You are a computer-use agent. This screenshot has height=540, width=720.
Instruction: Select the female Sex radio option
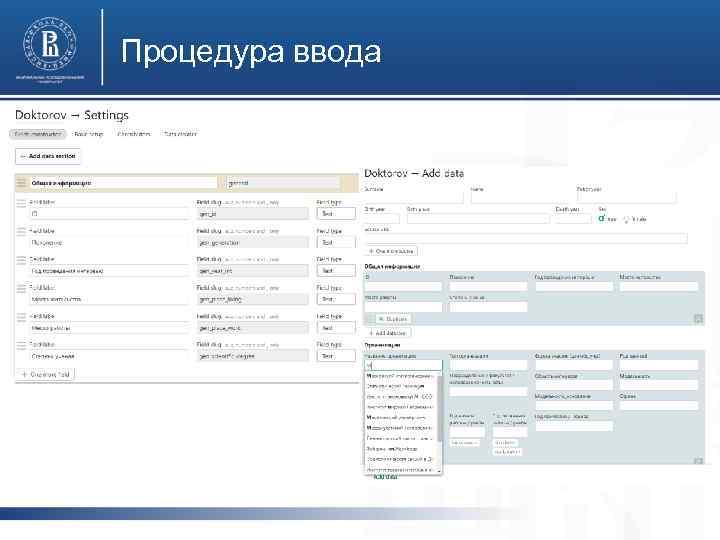(x=626, y=219)
